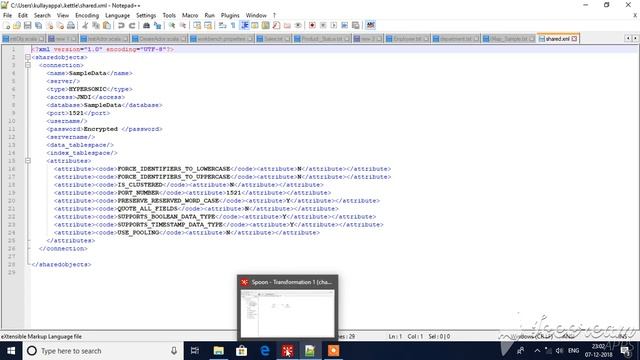Toggle word wrap in the toolbar
The width and height of the screenshot is (640, 360).
[222, 25]
